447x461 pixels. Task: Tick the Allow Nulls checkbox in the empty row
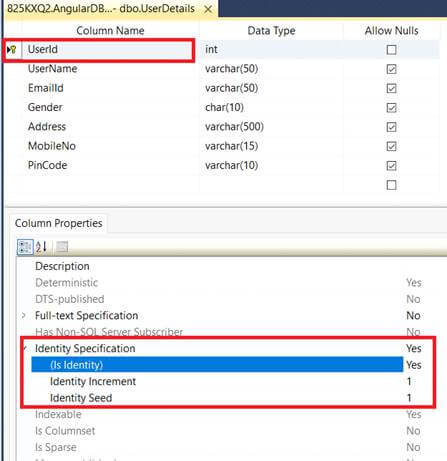[x=391, y=185]
